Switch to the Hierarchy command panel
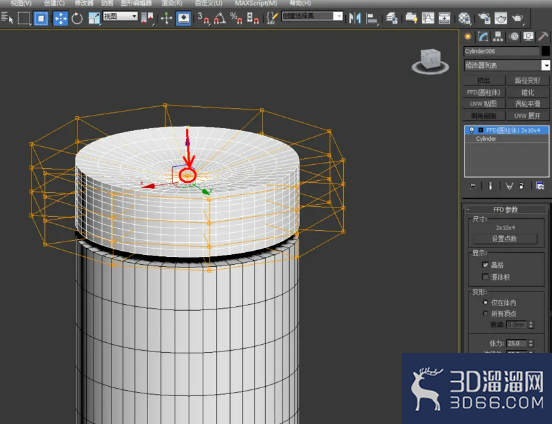Image resolution: width=552 pixels, height=424 pixels. click(498, 37)
